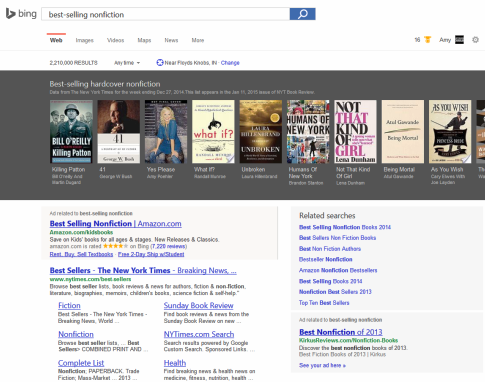Click the Change location link
This screenshot has height=382, width=485.
tap(230, 63)
